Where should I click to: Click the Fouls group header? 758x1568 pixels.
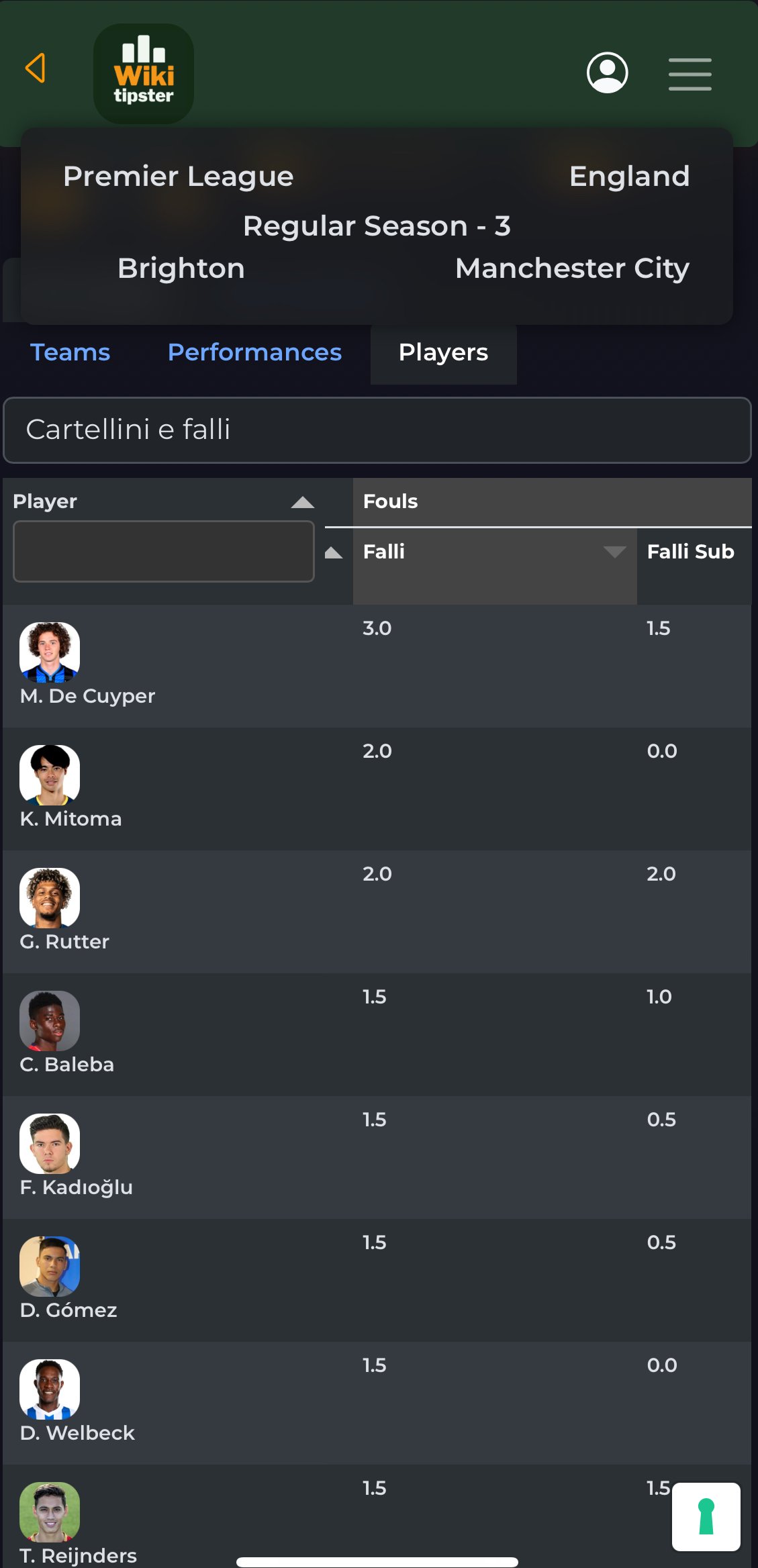390,501
